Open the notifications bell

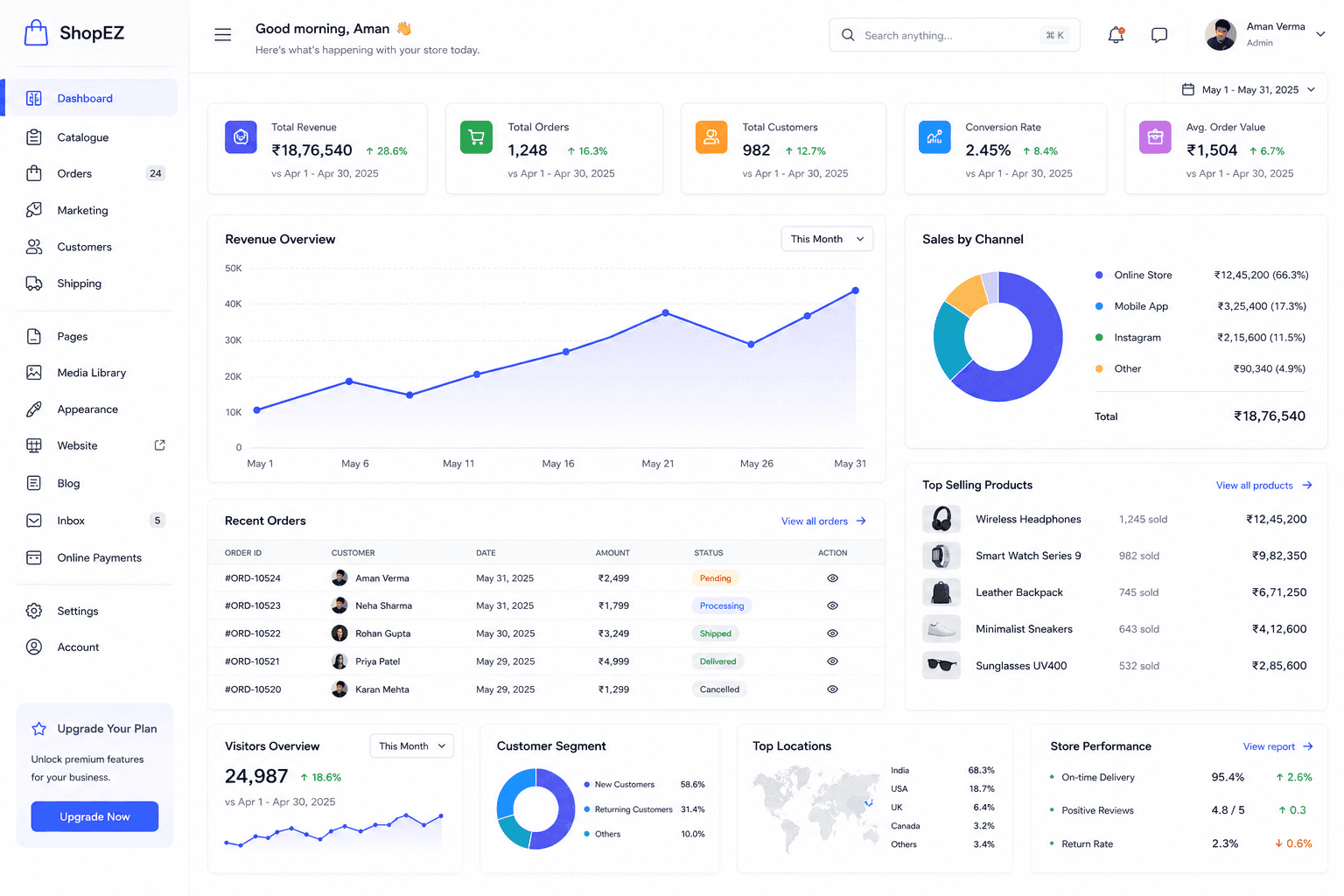[x=1116, y=35]
